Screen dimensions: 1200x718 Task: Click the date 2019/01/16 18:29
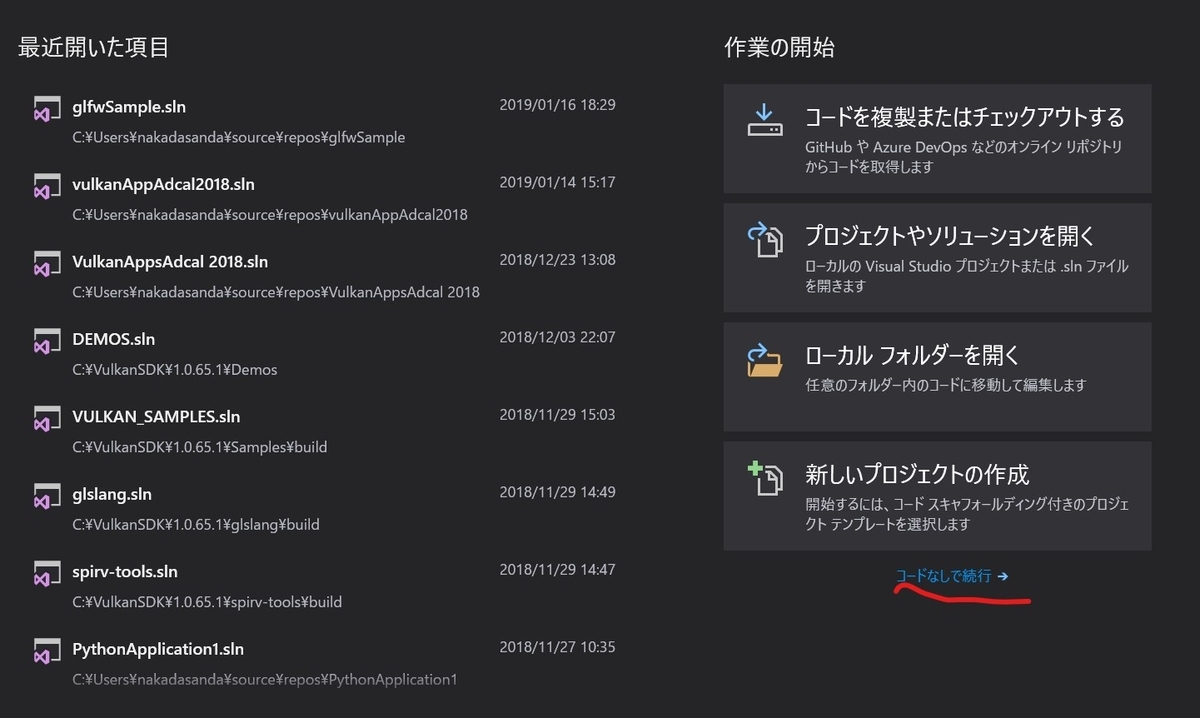coord(557,104)
